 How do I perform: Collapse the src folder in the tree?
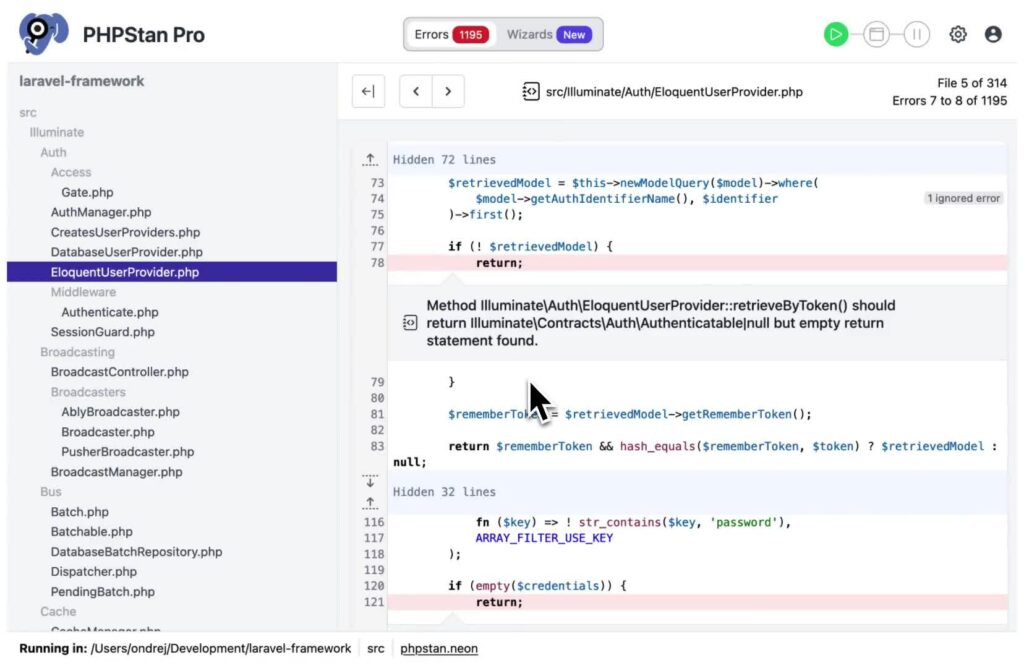(28, 112)
